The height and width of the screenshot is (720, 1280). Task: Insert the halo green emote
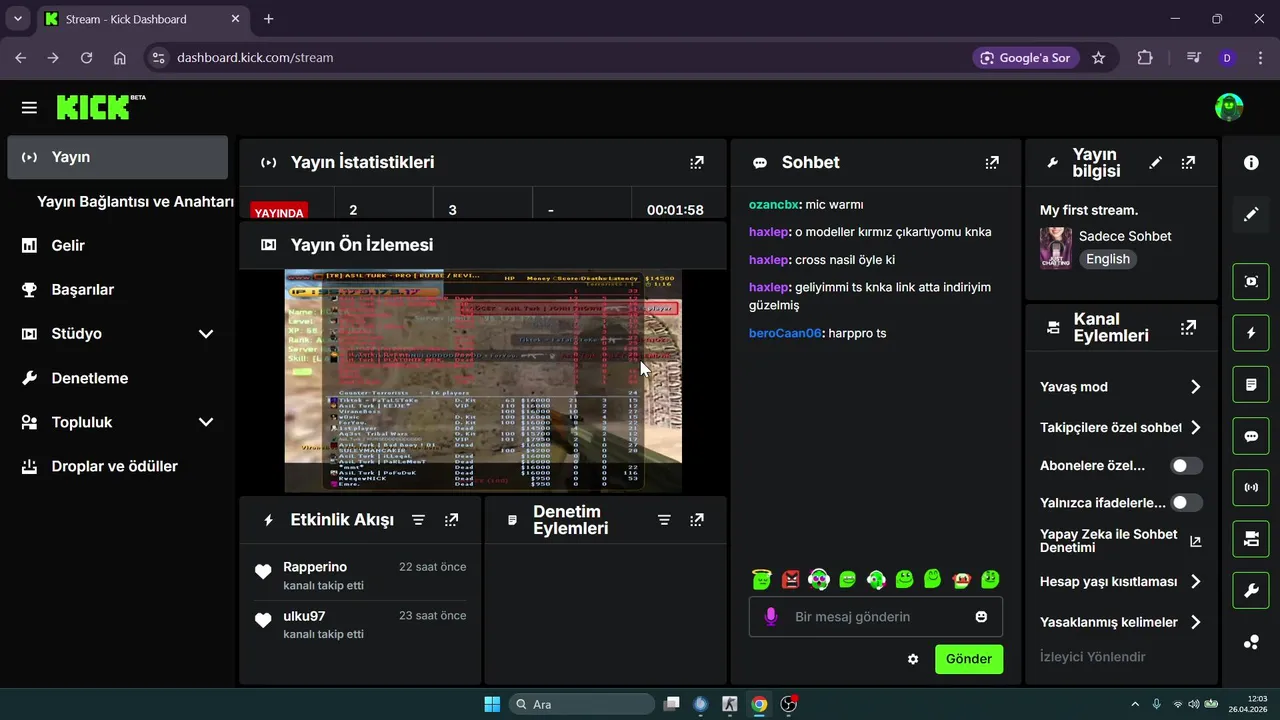click(x=761, y=579)
